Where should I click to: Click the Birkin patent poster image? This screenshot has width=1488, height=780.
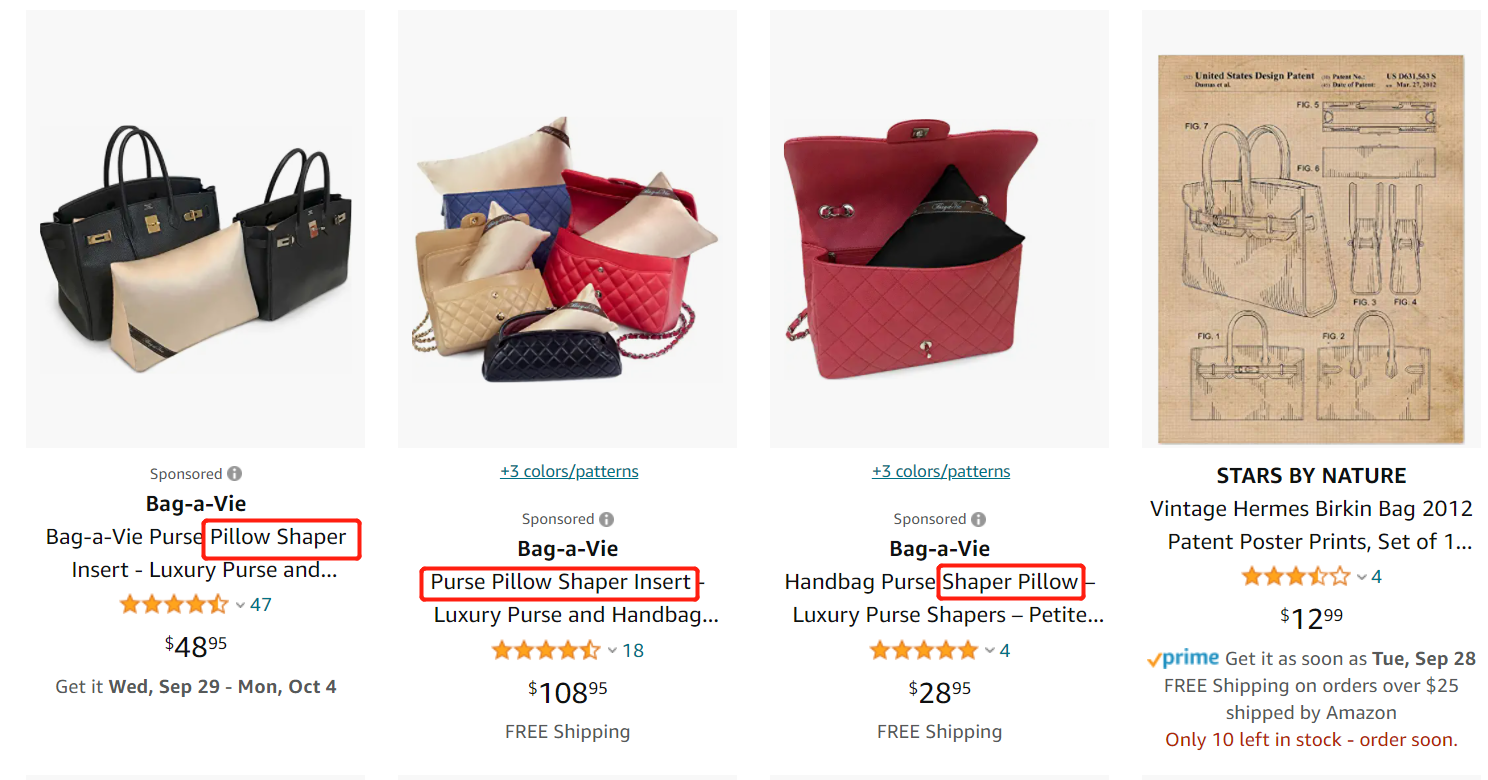pos(1311,248)
